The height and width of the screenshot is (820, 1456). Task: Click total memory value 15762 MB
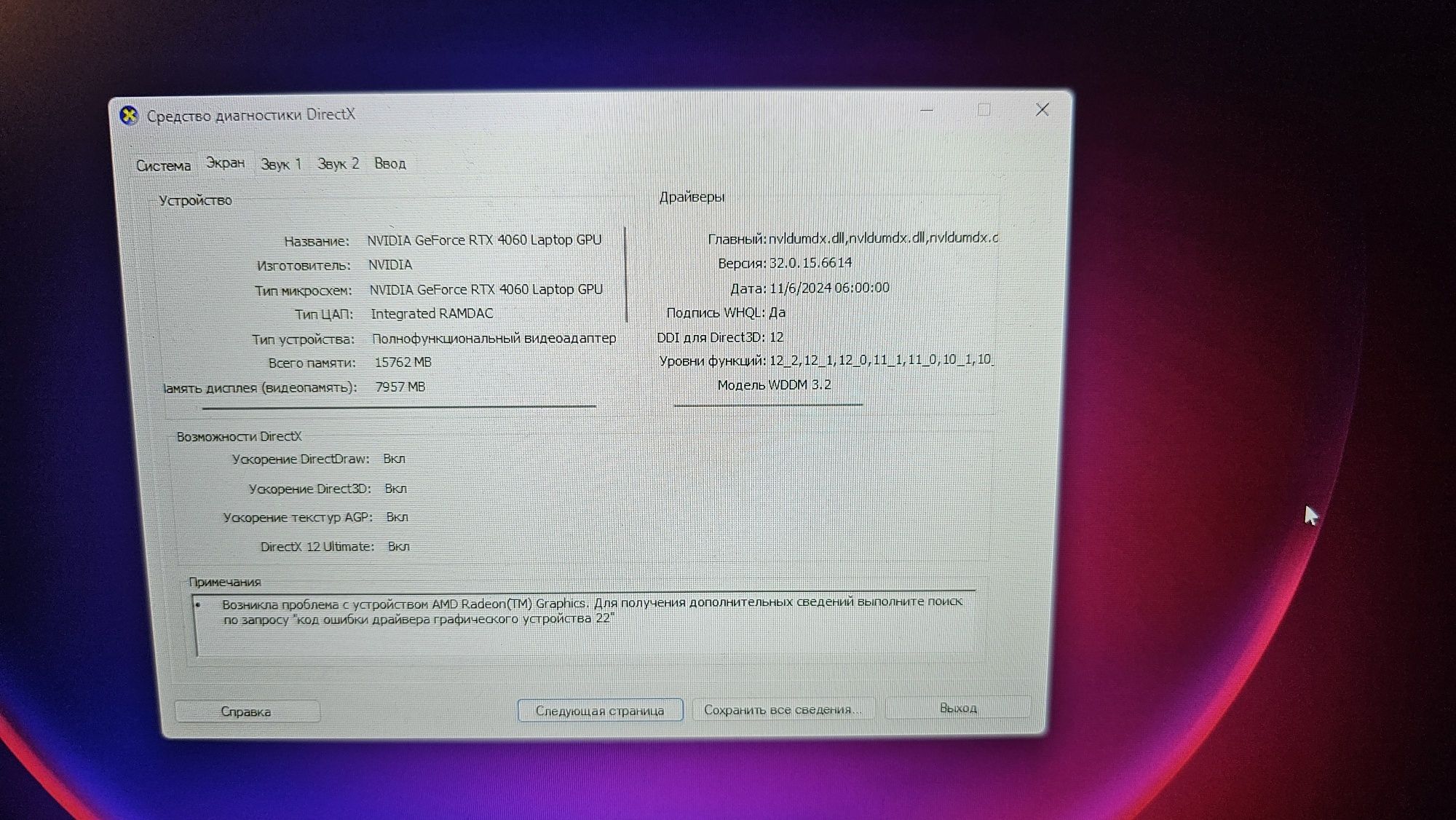click(x=403, y=363)
